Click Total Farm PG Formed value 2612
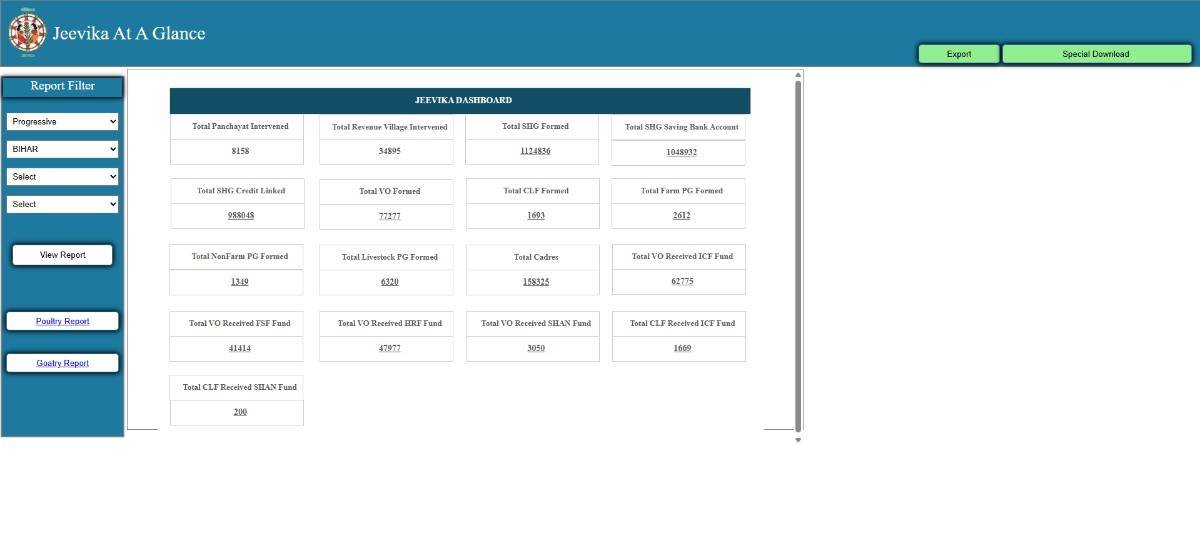 coord(681,215)
